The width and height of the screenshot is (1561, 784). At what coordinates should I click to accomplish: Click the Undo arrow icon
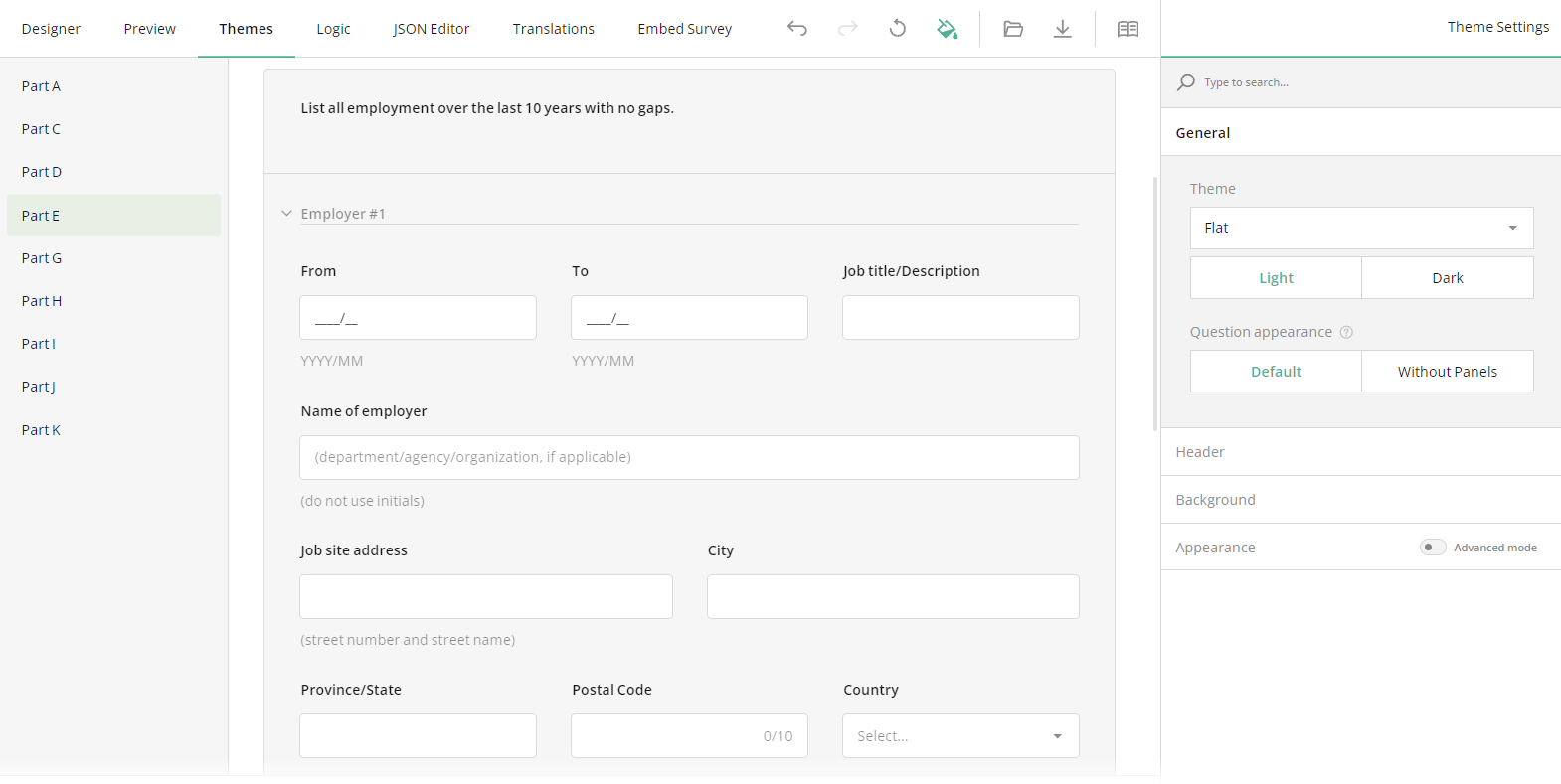pyautogui.click(x=797, y=29)
